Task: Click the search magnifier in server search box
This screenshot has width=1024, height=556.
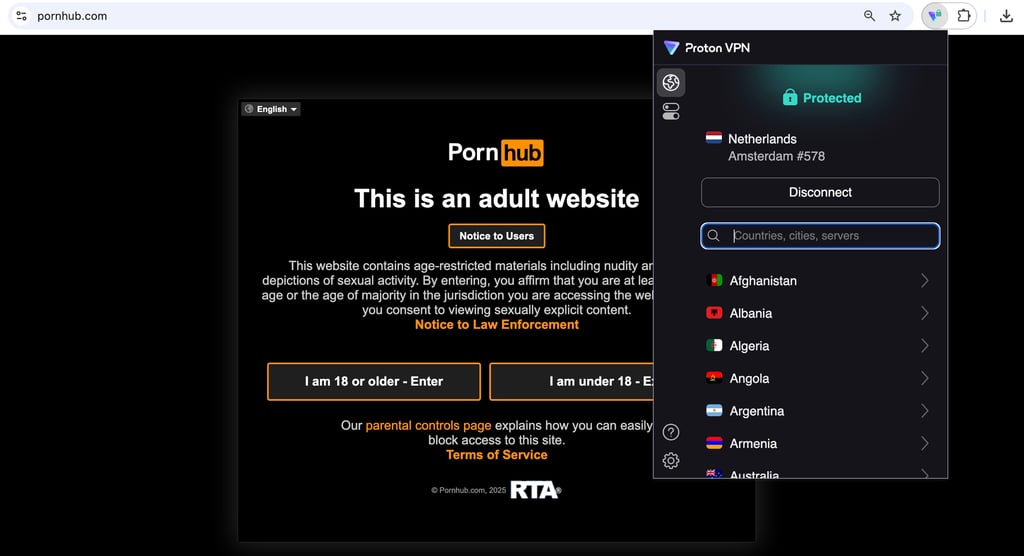Action: point(714,236)
